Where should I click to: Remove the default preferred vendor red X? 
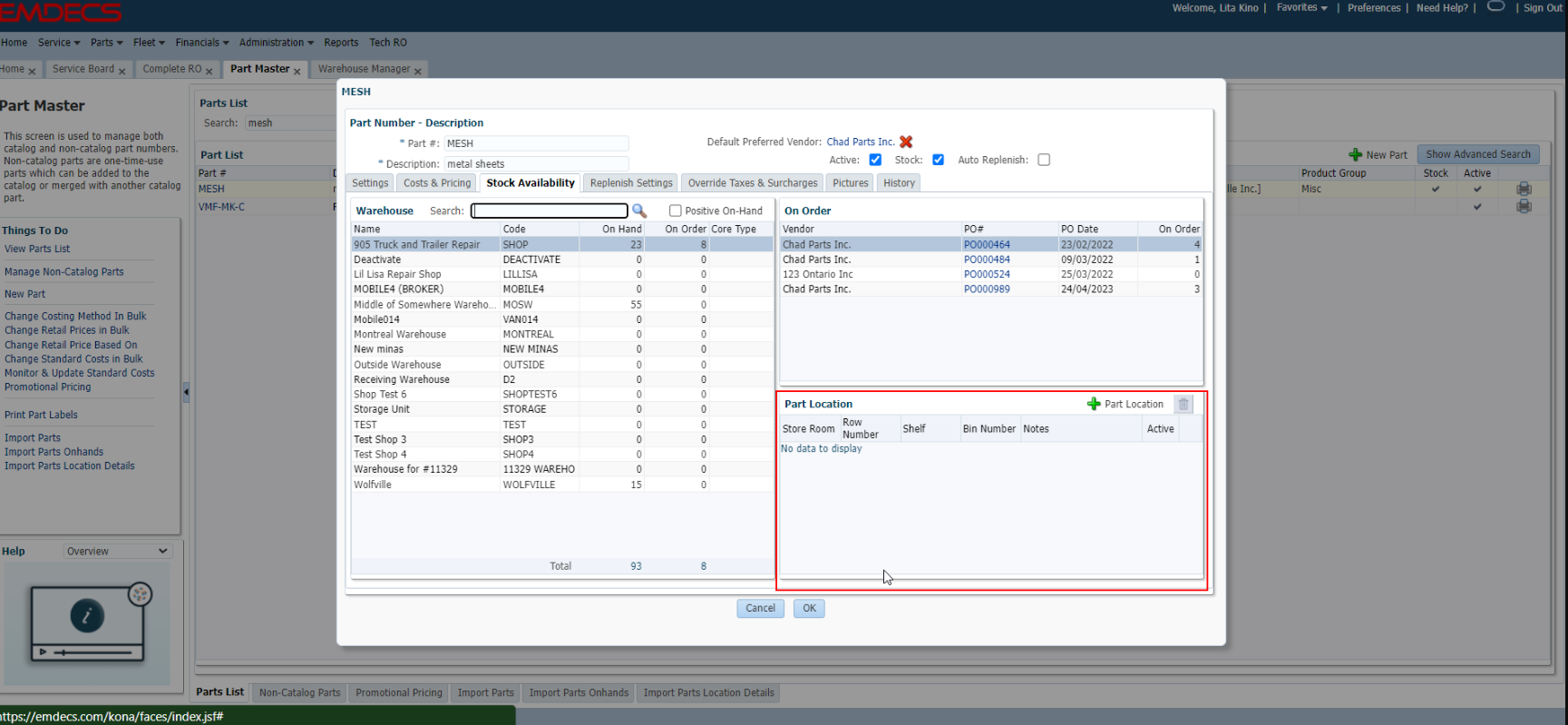click(x=906, y=142)
